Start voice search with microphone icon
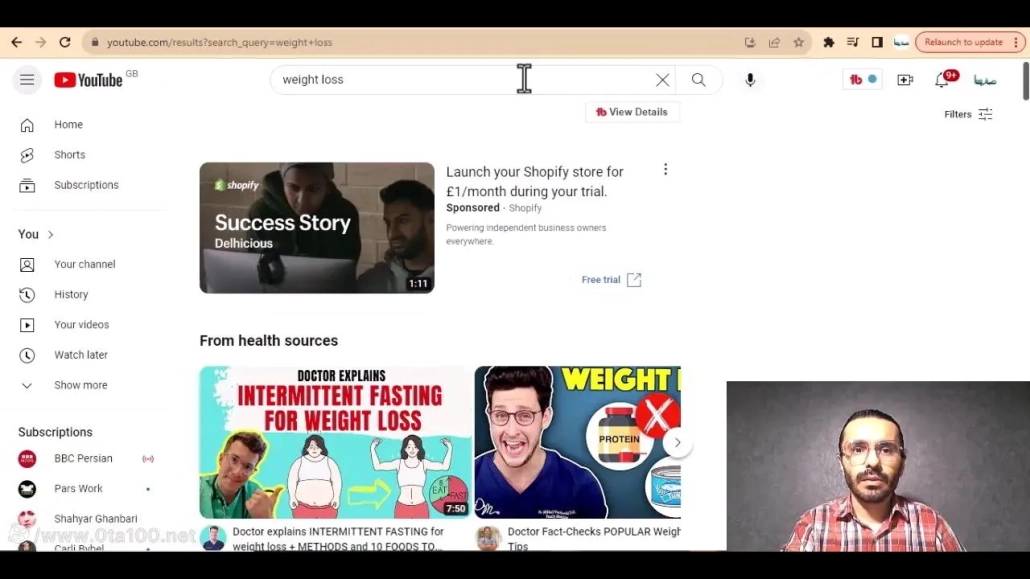1030x579 pixels. point(750,80)
